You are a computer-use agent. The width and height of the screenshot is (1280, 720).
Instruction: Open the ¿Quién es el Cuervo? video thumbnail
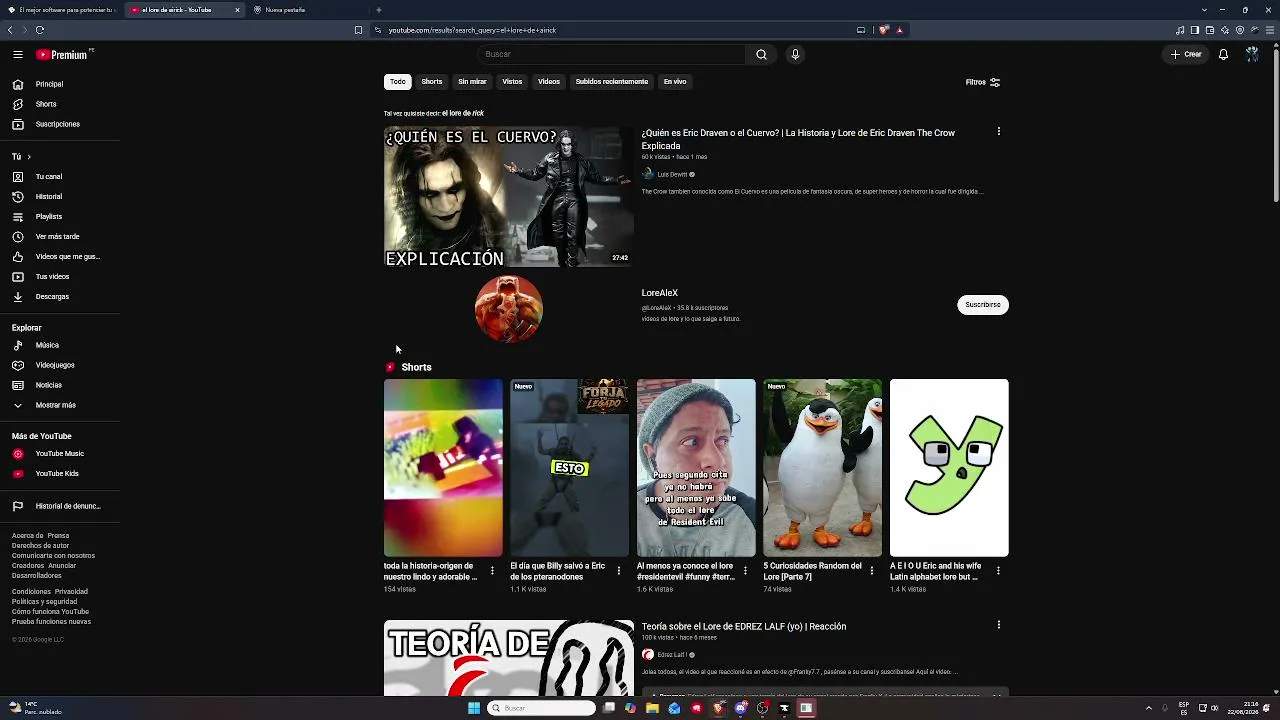pos(509,197)
